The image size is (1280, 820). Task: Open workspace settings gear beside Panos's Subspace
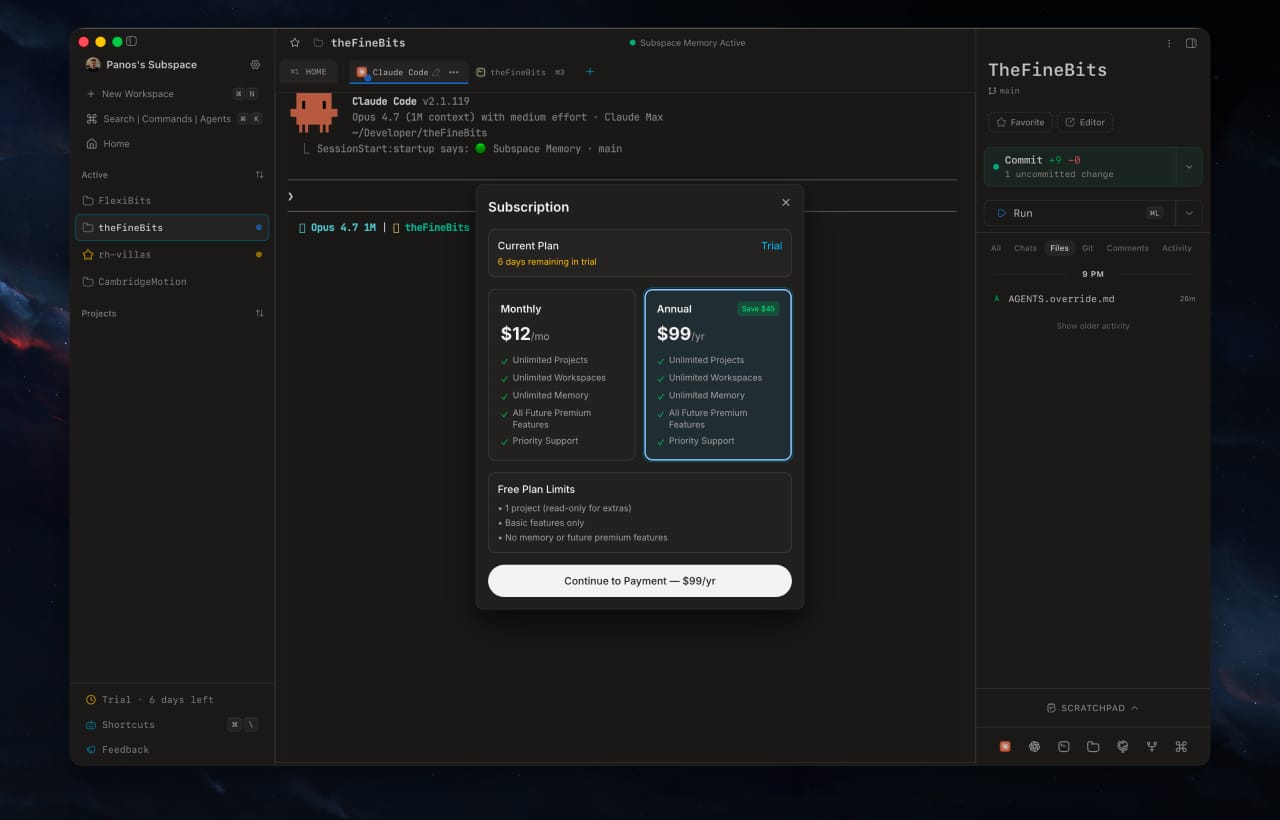pyautogui.click(x=255, y=64)
